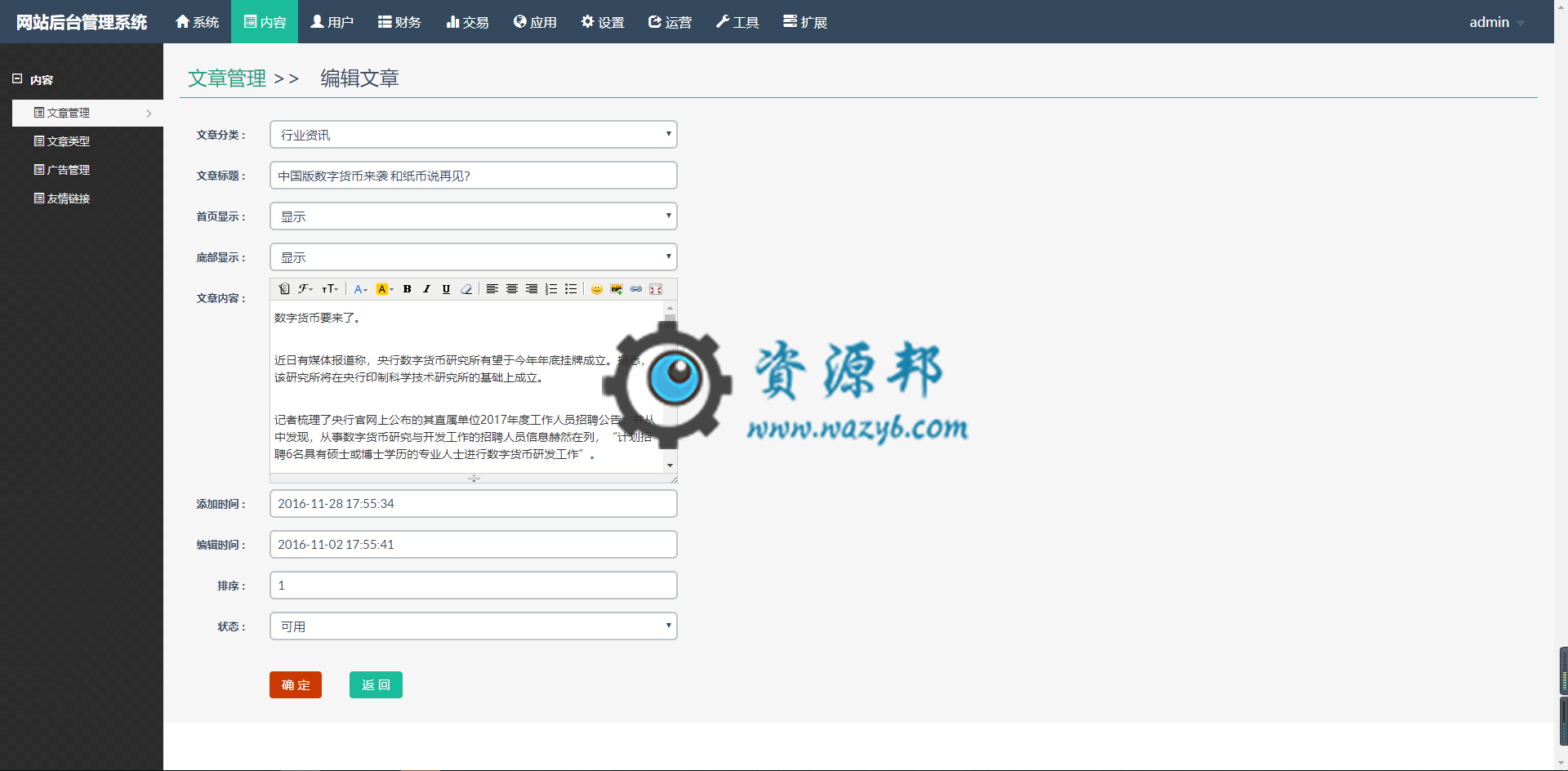Click the paste-as-text editor icon

pos(284,289)
